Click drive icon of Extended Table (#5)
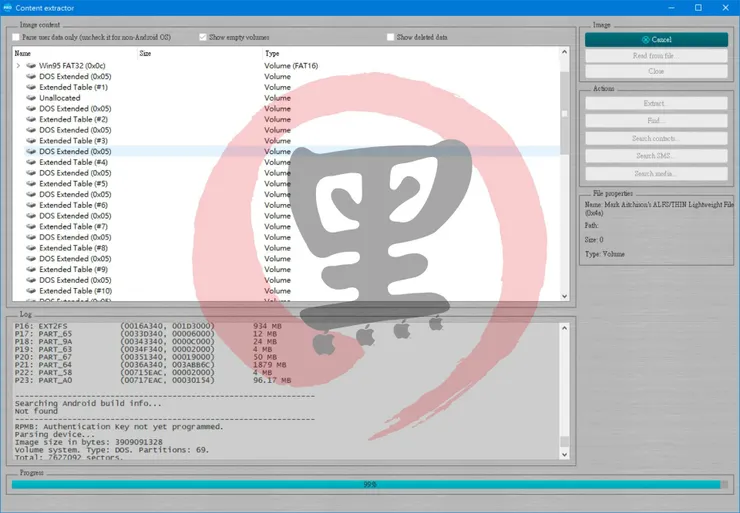 [31, 184]
